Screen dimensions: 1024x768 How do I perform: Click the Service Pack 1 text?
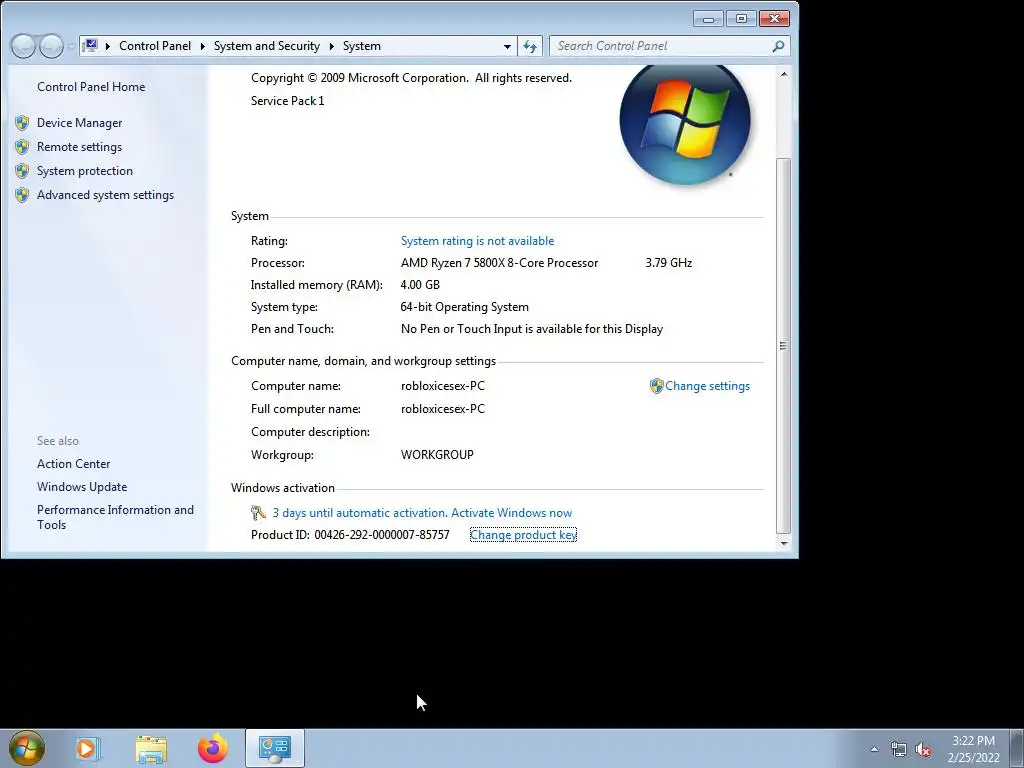(287, 101)
